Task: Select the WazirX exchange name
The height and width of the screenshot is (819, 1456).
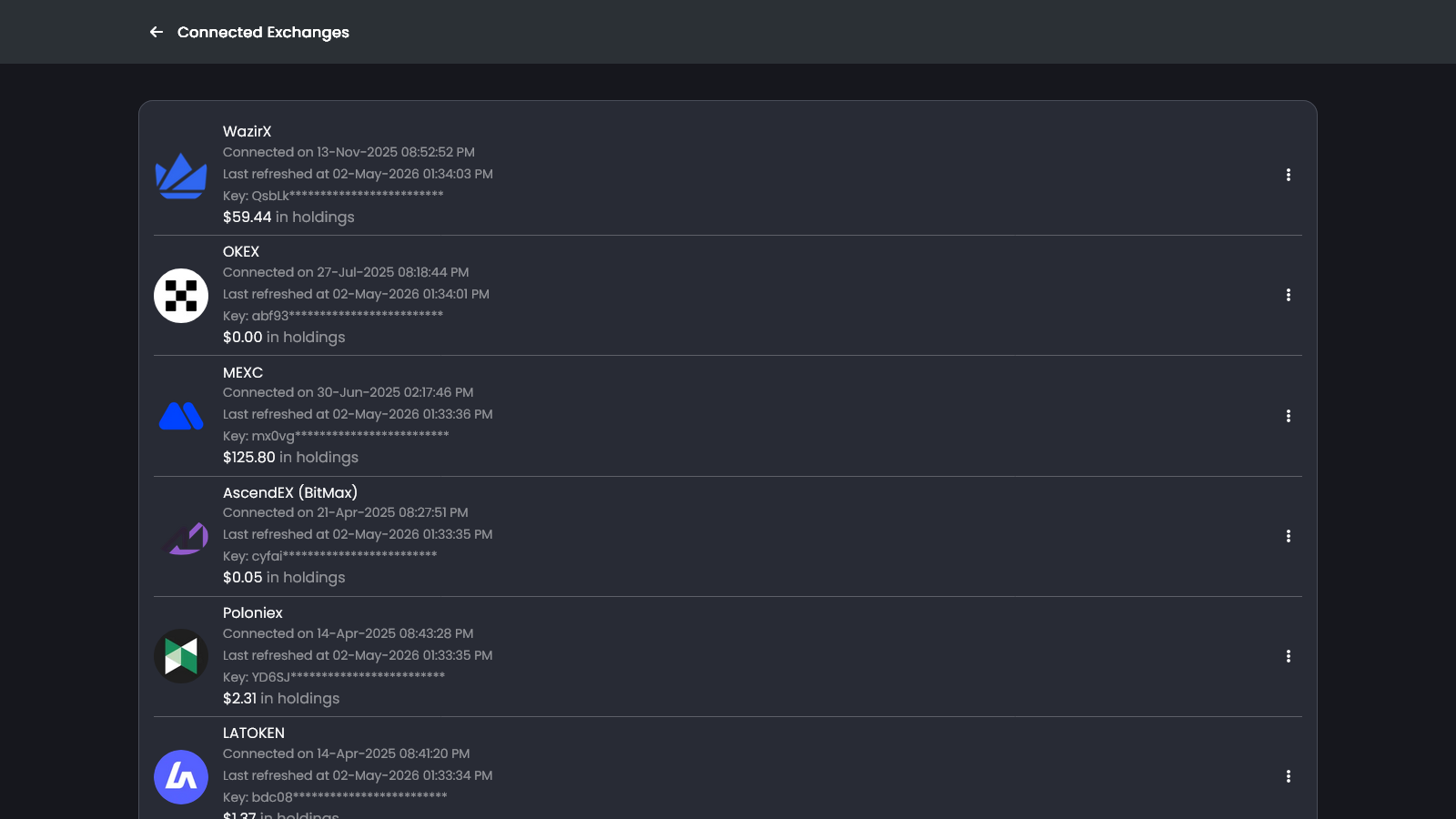Action: click(247, 131)
